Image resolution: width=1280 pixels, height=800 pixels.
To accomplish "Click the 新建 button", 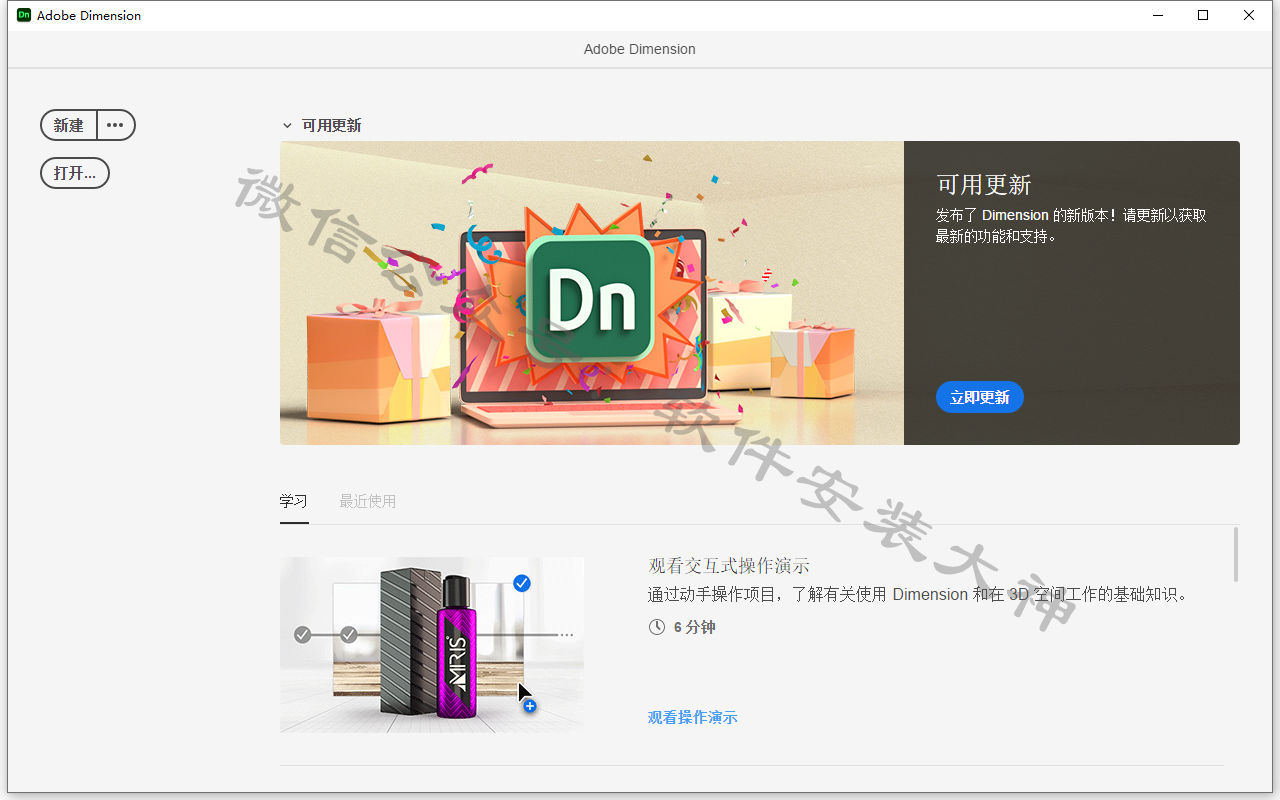I will (x=69, y=125).
